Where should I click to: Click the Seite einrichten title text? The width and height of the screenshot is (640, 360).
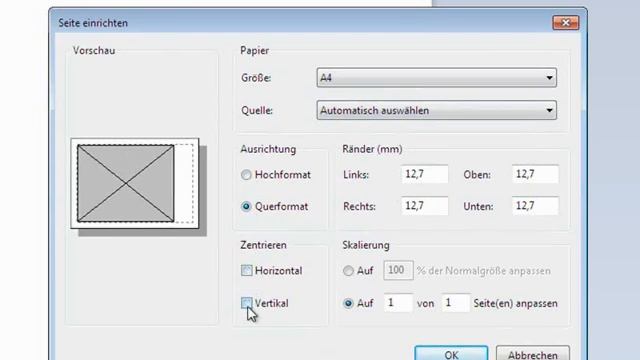point(93,23)
